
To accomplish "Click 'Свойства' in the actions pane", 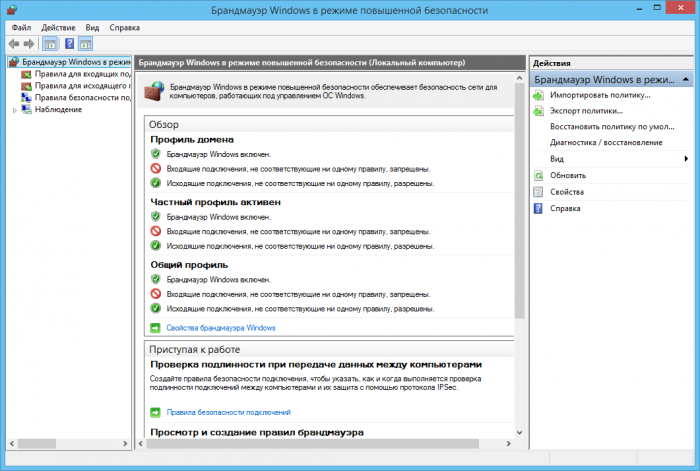I will [567, 192].
